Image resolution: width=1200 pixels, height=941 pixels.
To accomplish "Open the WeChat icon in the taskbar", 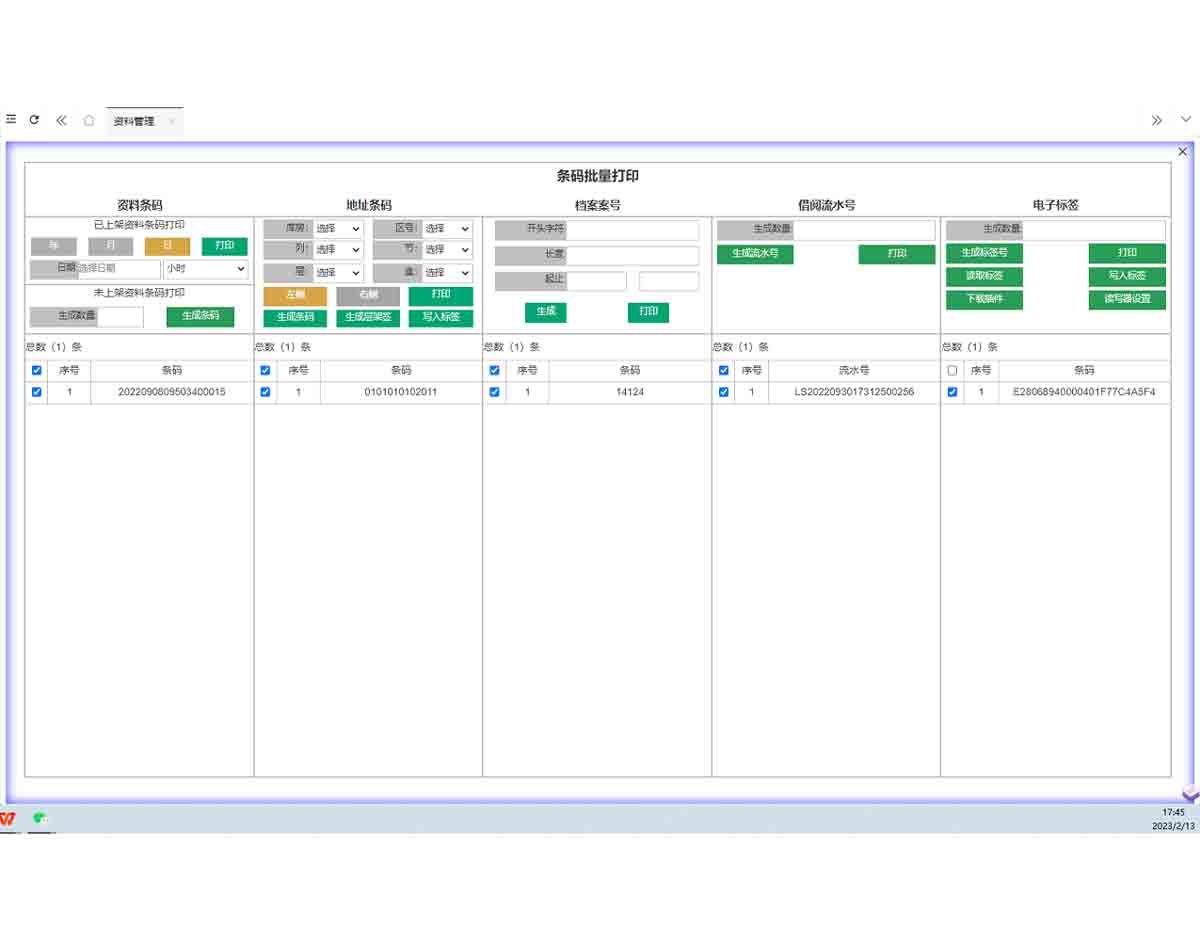I will click(x=40, y=818).
